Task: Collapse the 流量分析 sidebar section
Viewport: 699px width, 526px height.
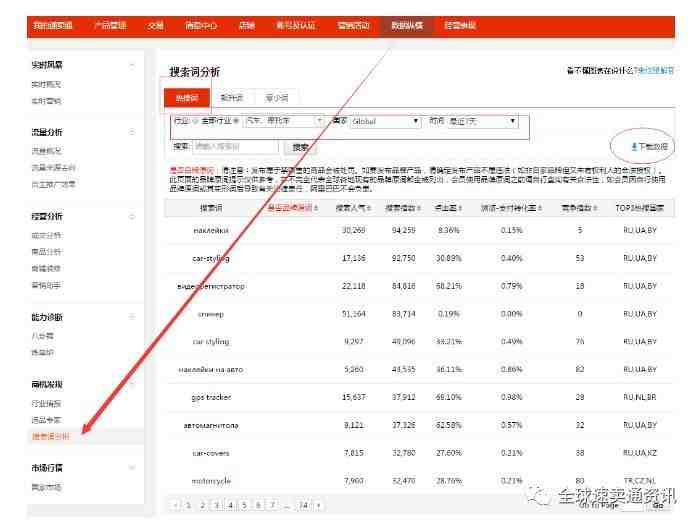Action: coord(132,132)
